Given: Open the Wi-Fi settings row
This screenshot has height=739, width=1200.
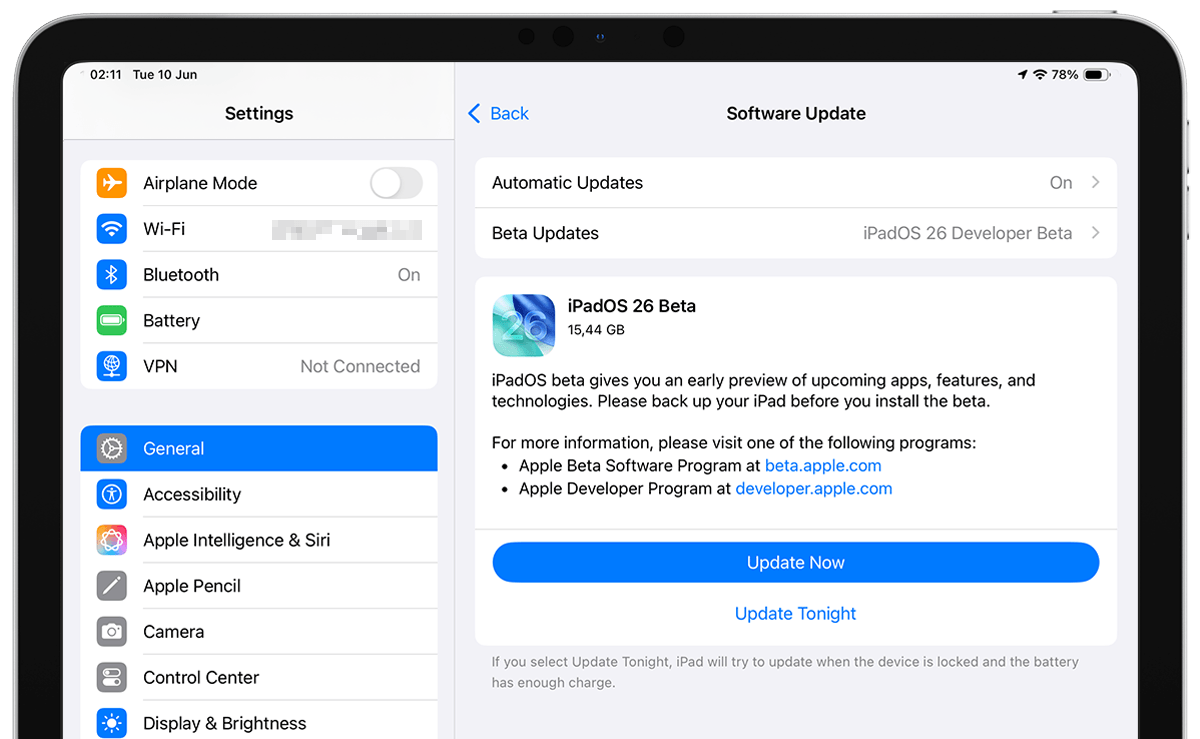Looking at the screenshot, I should coord(259,229).
